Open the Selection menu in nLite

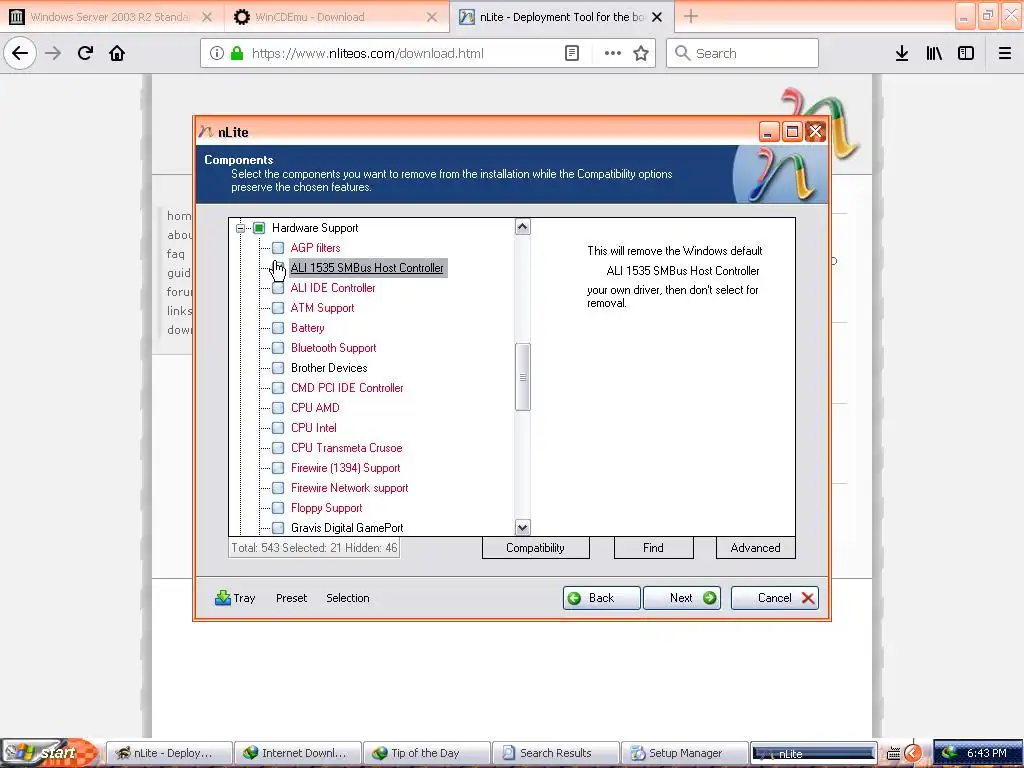tap(347, 598)
